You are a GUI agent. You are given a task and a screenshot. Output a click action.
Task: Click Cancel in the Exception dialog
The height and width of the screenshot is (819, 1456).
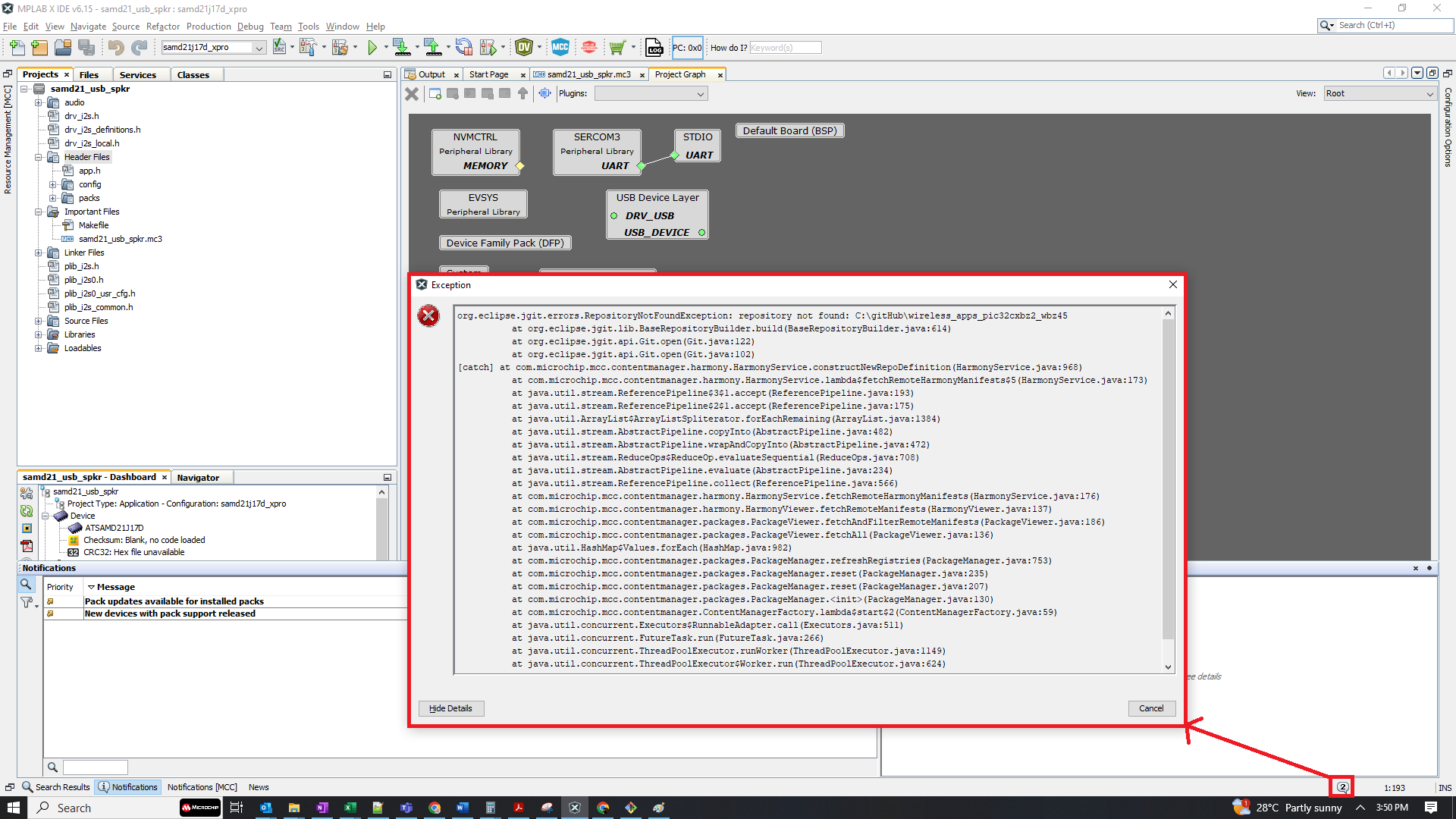(x=1150, y=708)
